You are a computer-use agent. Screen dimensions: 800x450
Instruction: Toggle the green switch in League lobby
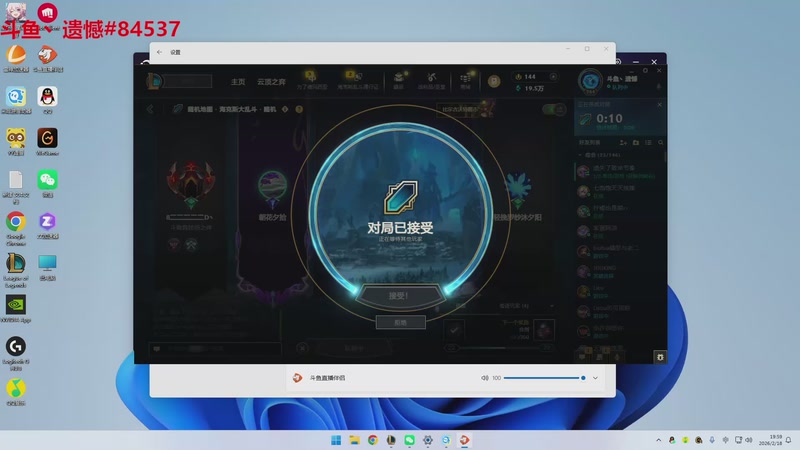pos(554,109)
